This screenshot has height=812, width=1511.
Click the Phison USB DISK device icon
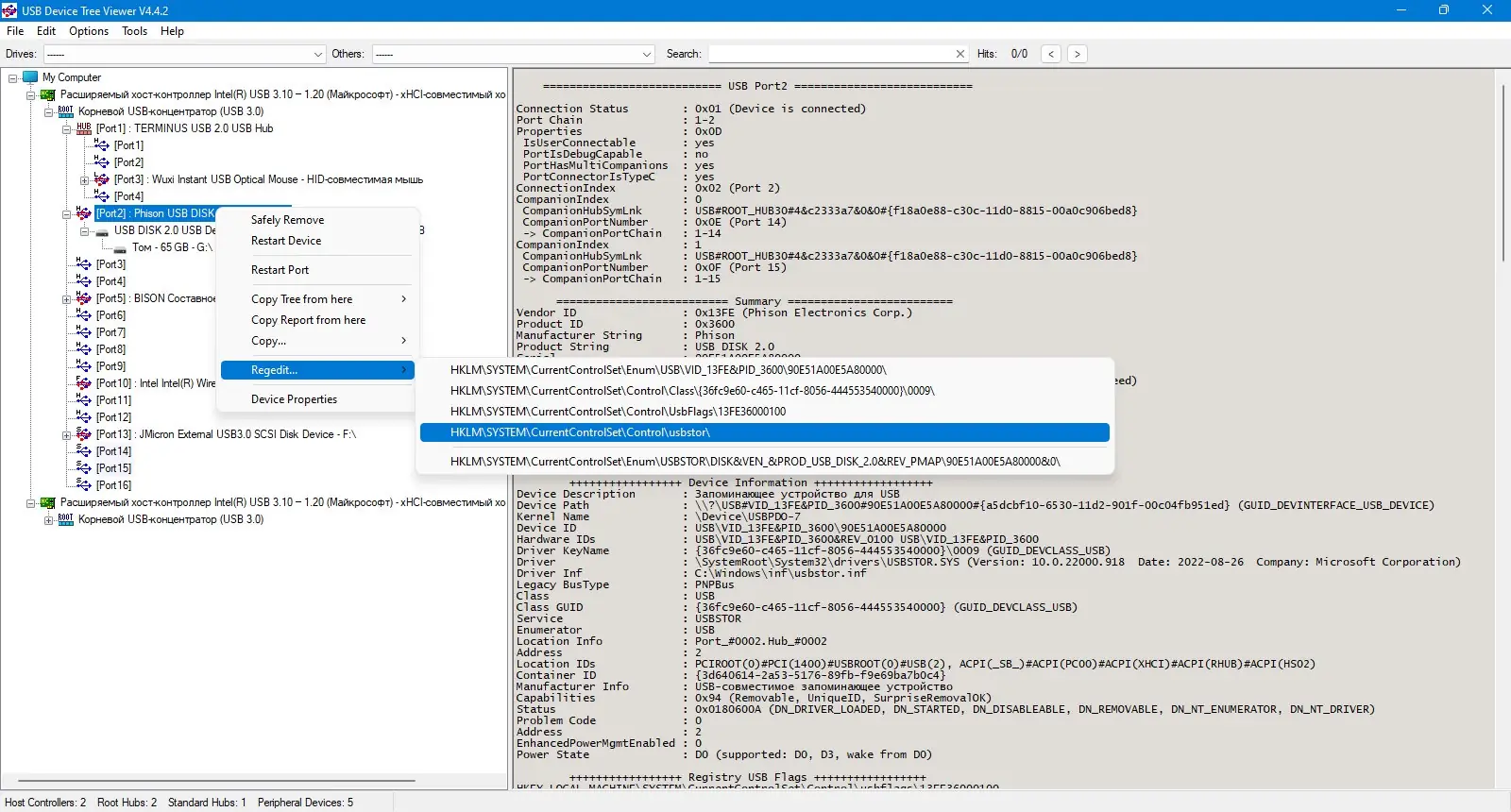[x=84, y=213]
